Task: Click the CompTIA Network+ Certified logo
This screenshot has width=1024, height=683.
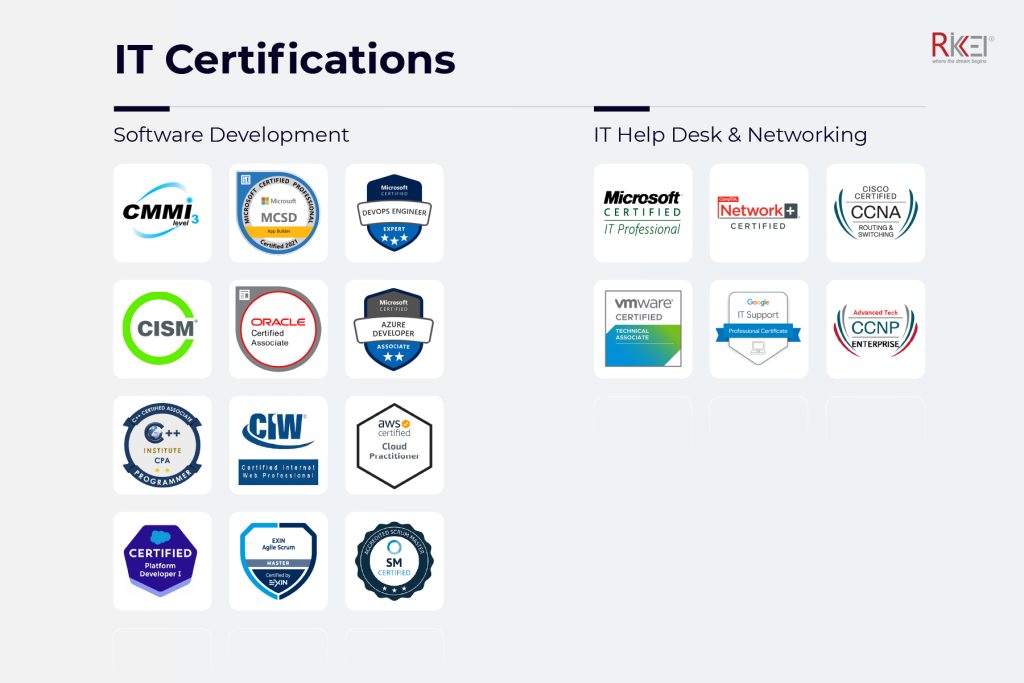Action: click(759, 213)
